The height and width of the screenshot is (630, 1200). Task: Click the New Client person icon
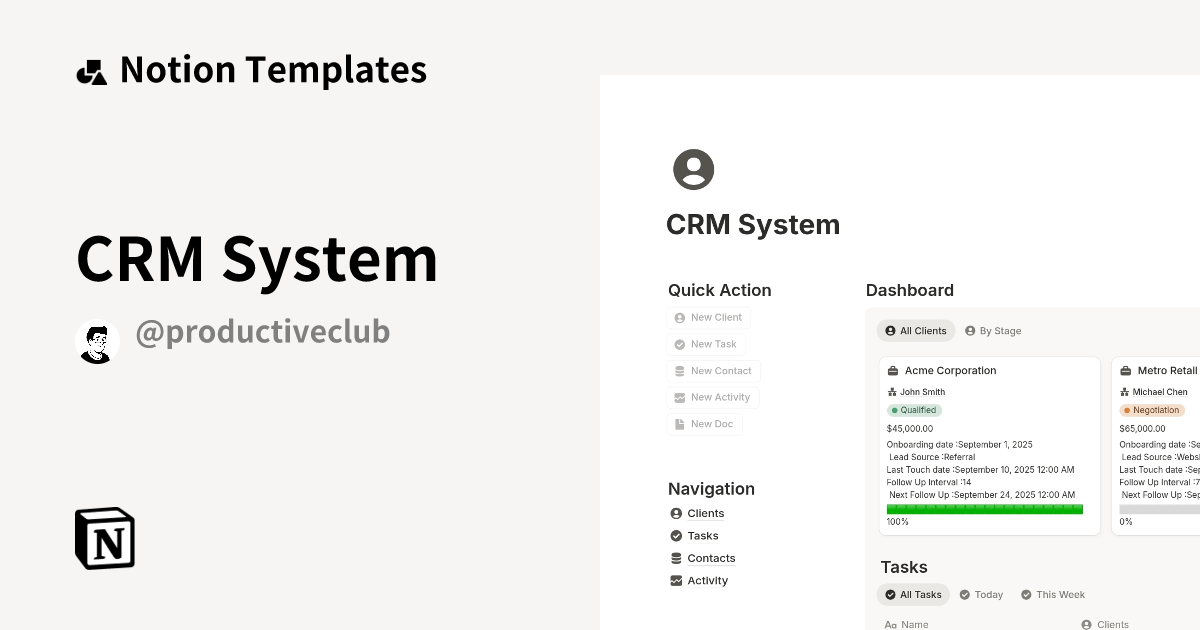click(x=679, y=317)
